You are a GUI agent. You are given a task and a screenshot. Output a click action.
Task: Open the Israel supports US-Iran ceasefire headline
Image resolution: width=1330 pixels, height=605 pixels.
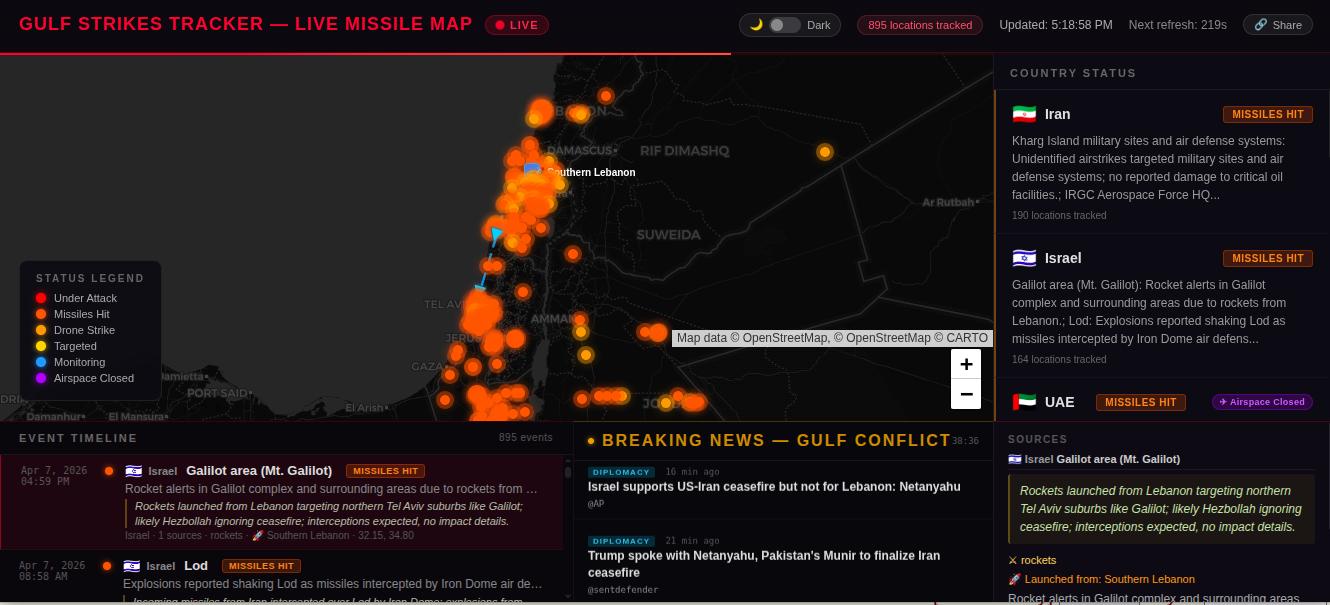774,487
